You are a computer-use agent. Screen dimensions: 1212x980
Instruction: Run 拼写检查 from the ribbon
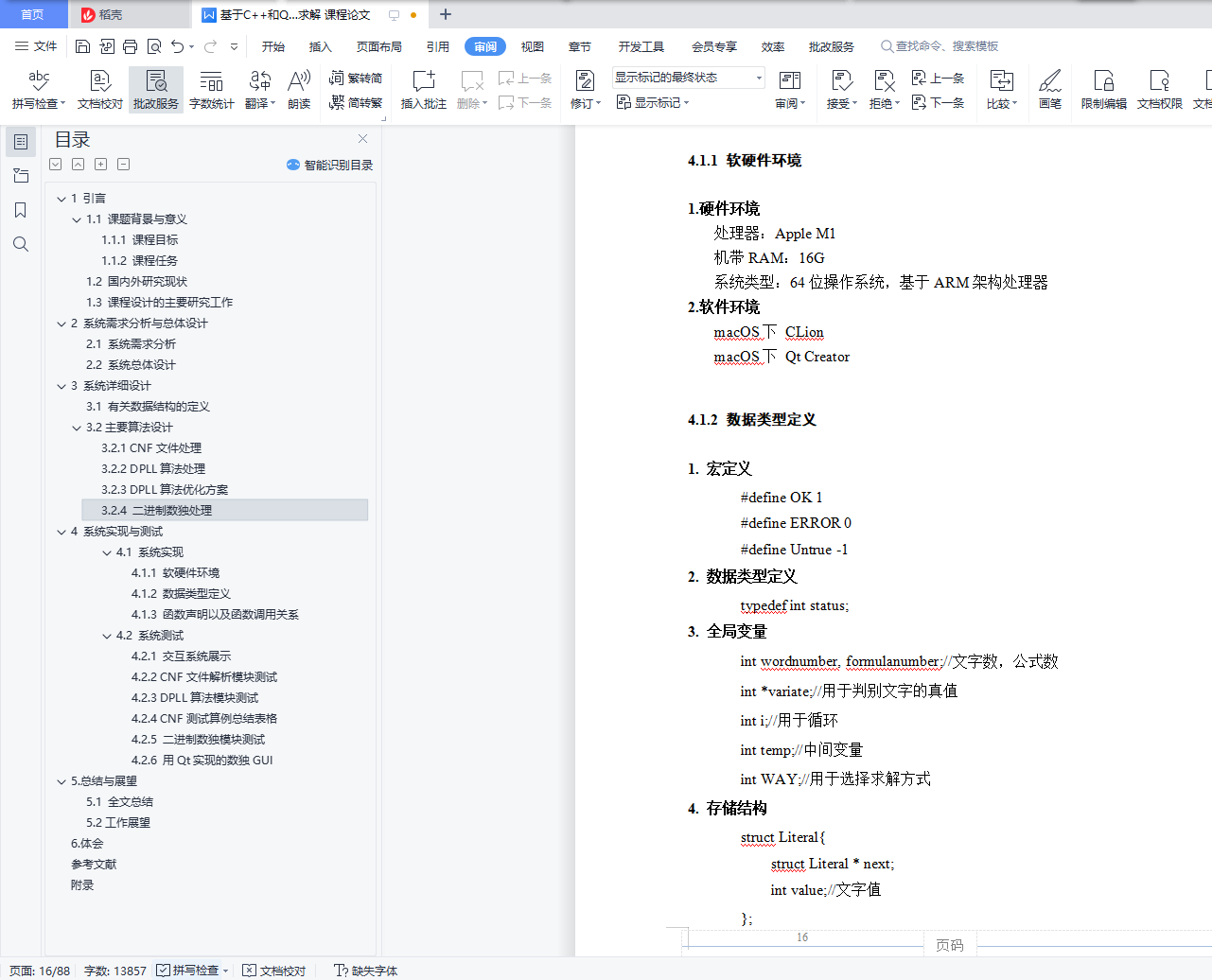pos(38,90)
